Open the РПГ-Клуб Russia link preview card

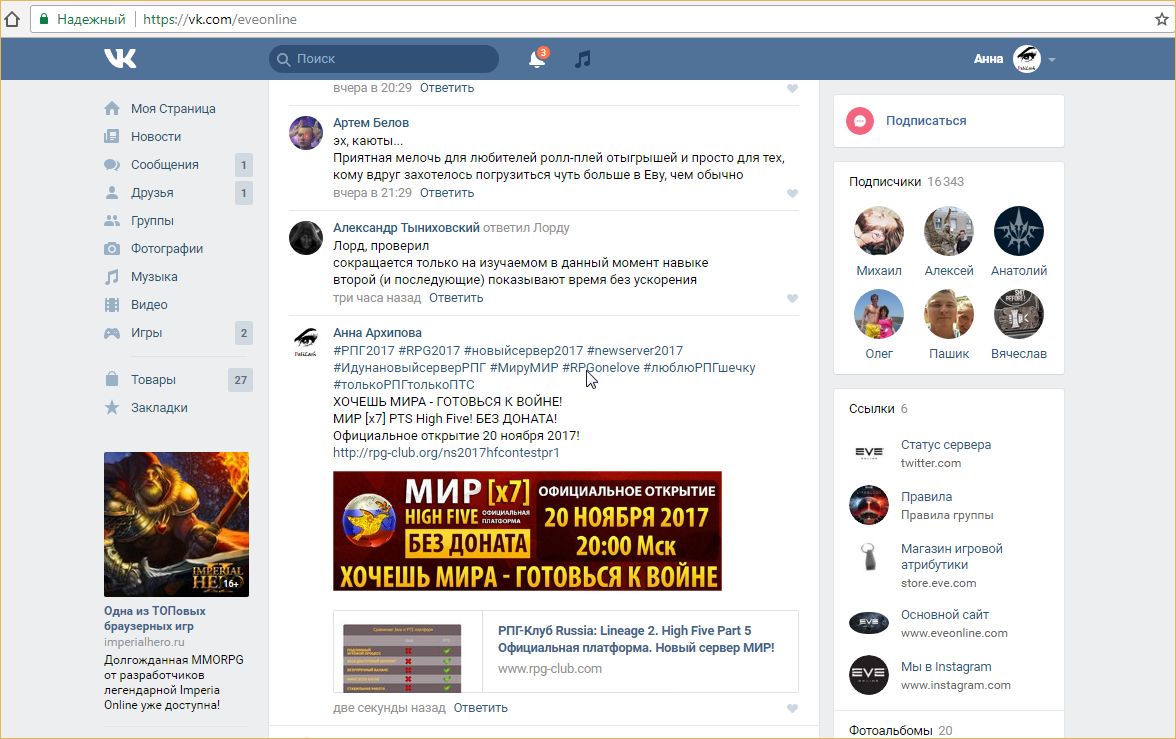566,651
